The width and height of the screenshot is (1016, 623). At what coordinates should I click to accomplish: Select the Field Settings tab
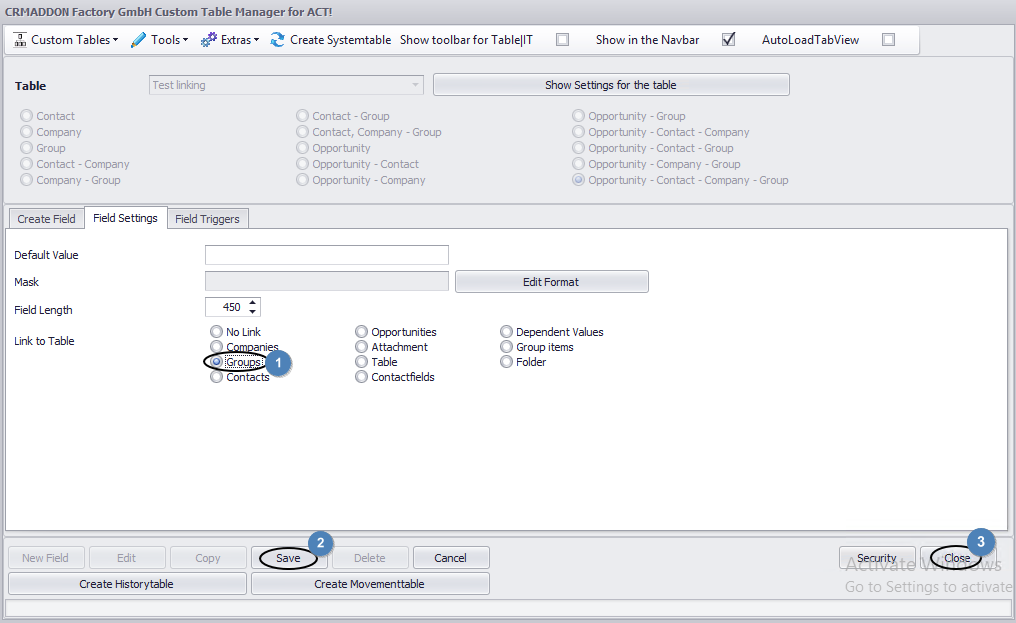coord(125,218)
